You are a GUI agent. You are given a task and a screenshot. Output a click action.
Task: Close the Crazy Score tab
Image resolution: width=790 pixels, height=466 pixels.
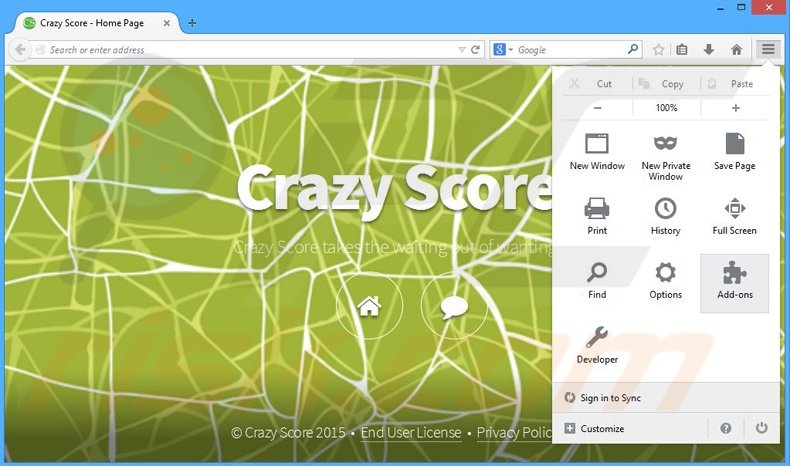(166, 23)
